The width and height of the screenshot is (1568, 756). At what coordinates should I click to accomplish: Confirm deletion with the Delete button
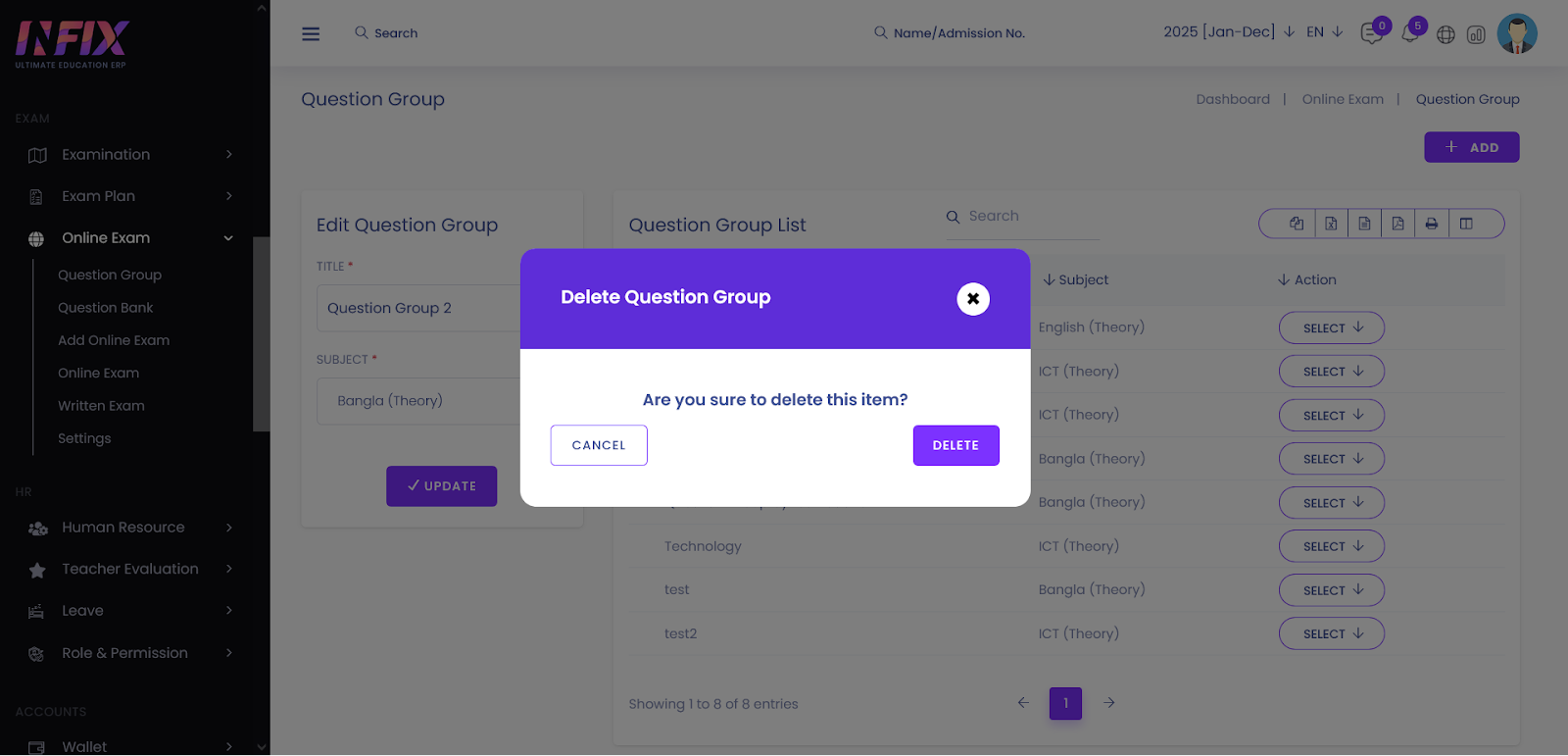coord(955,445)
